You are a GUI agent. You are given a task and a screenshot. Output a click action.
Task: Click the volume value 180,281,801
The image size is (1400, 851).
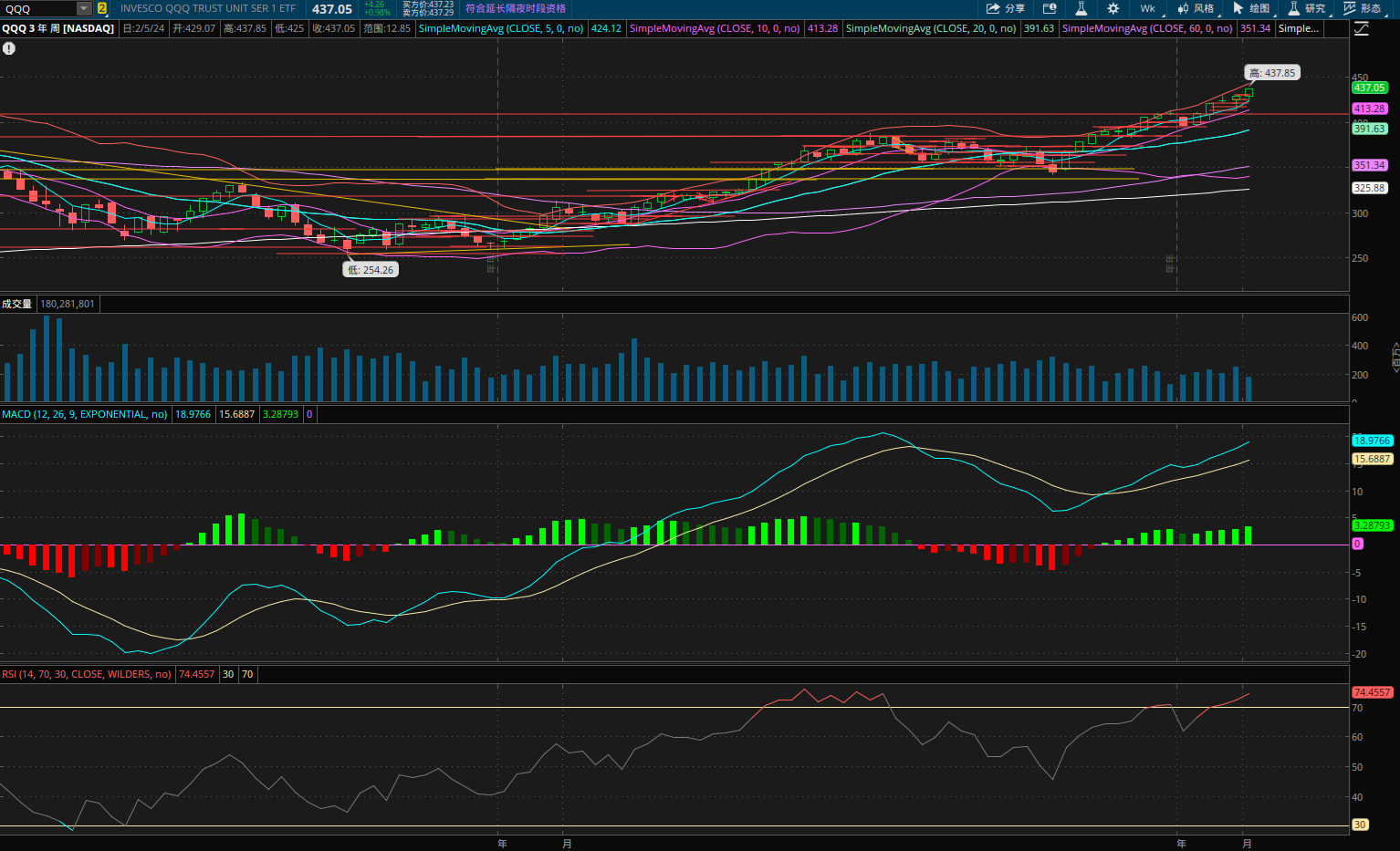point(68,304)
